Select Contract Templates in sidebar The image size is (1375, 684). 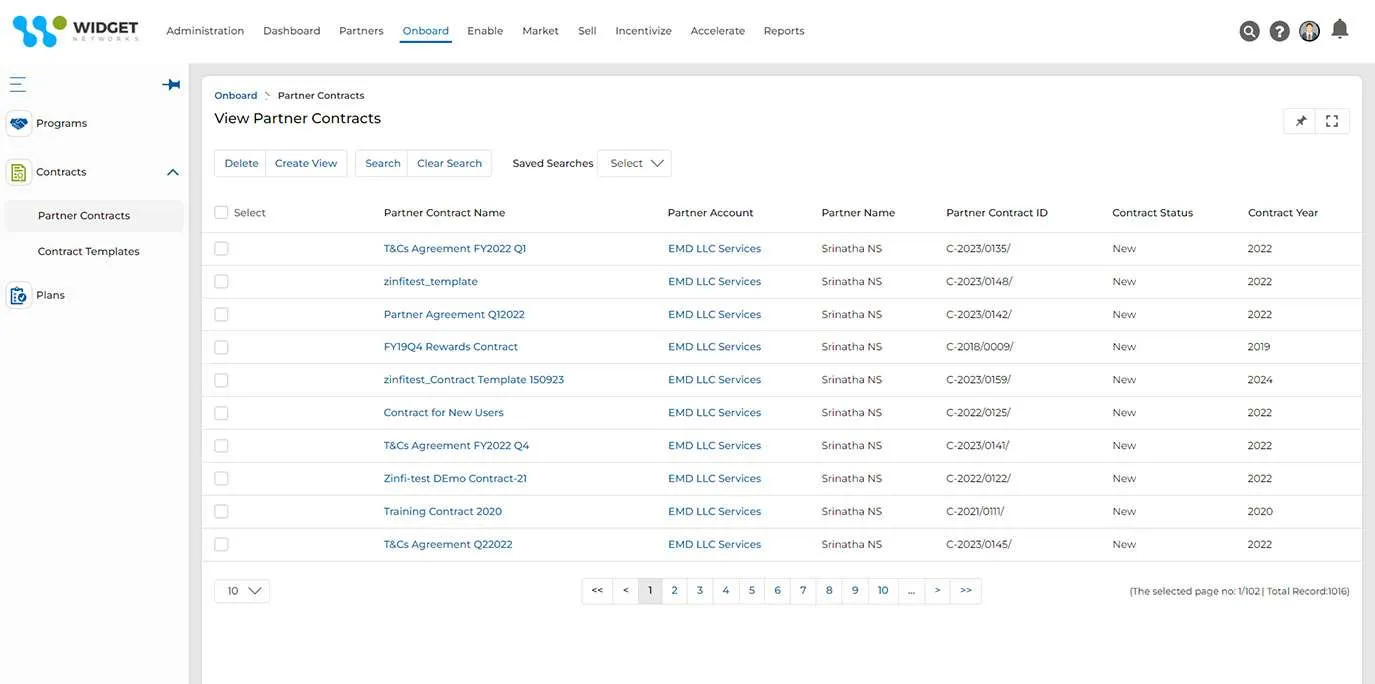(89, 252)
